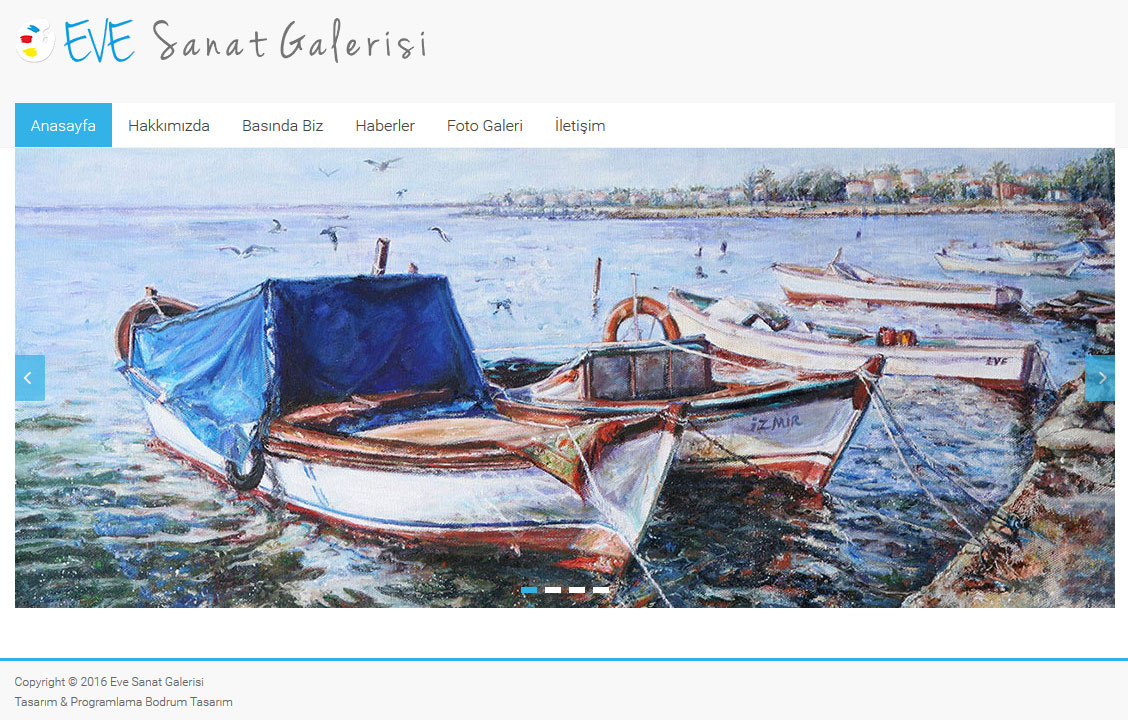Open the Anasayfa tab
1128x720 pixels.
(x=63, y=125)
